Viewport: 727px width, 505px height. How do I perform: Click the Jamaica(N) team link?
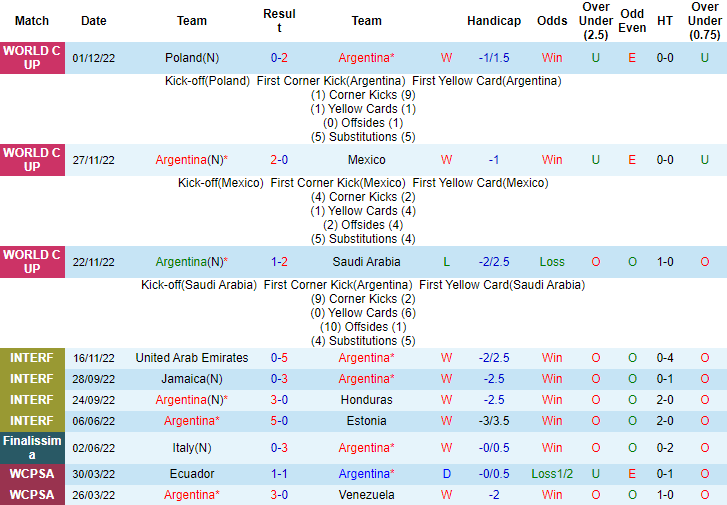click(192, 379)
